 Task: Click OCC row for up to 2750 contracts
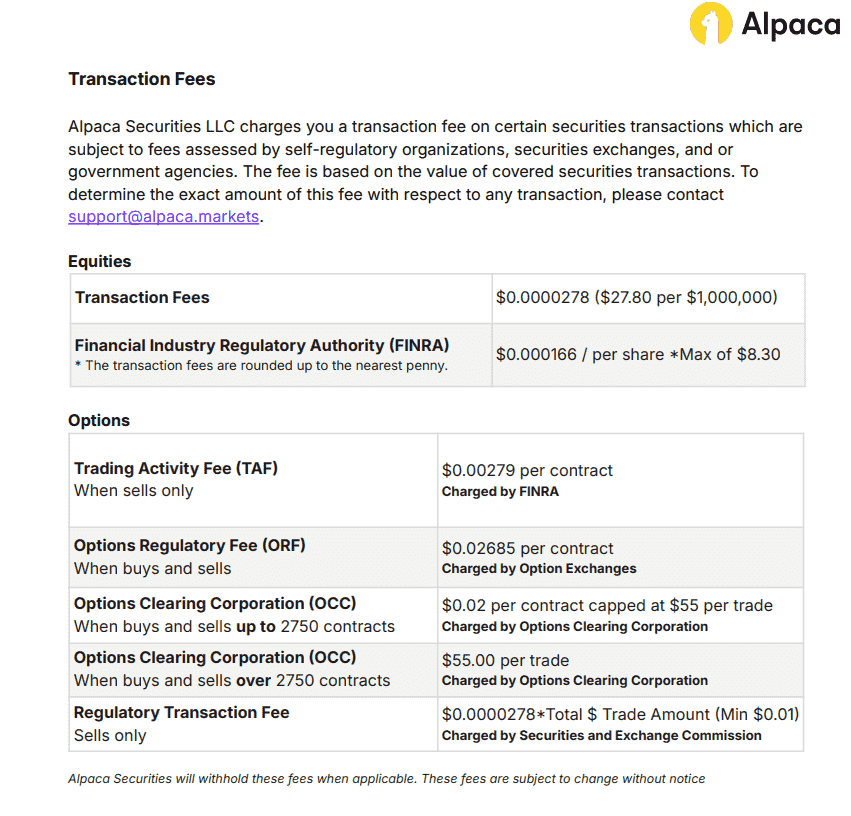pos(436,615)
